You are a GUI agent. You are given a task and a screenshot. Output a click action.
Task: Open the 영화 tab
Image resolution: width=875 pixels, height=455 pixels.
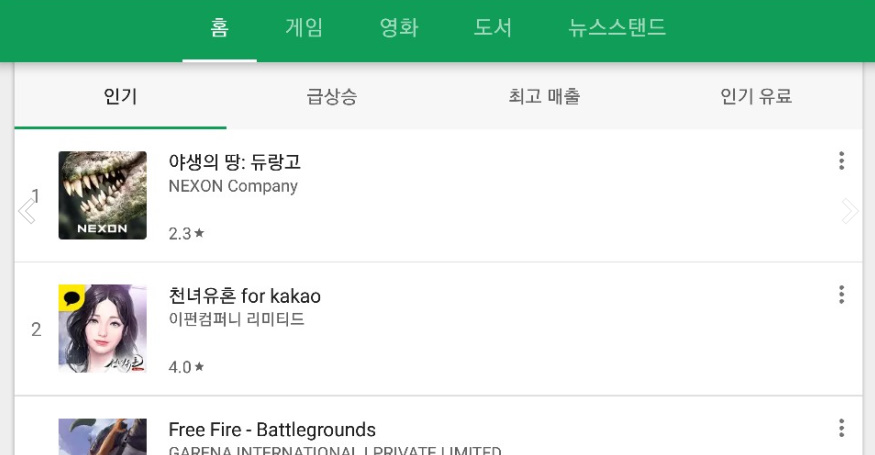399,28
